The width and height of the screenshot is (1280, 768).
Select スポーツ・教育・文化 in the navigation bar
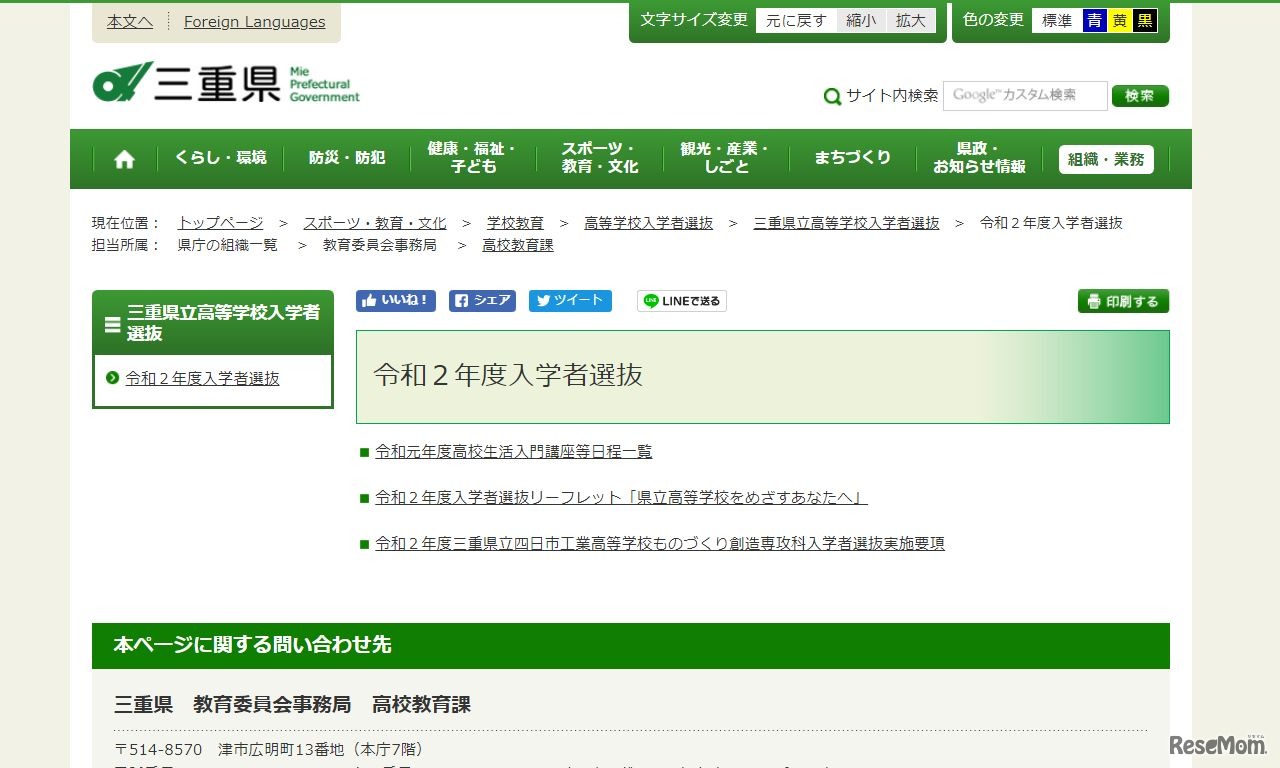tap(598, 157)
